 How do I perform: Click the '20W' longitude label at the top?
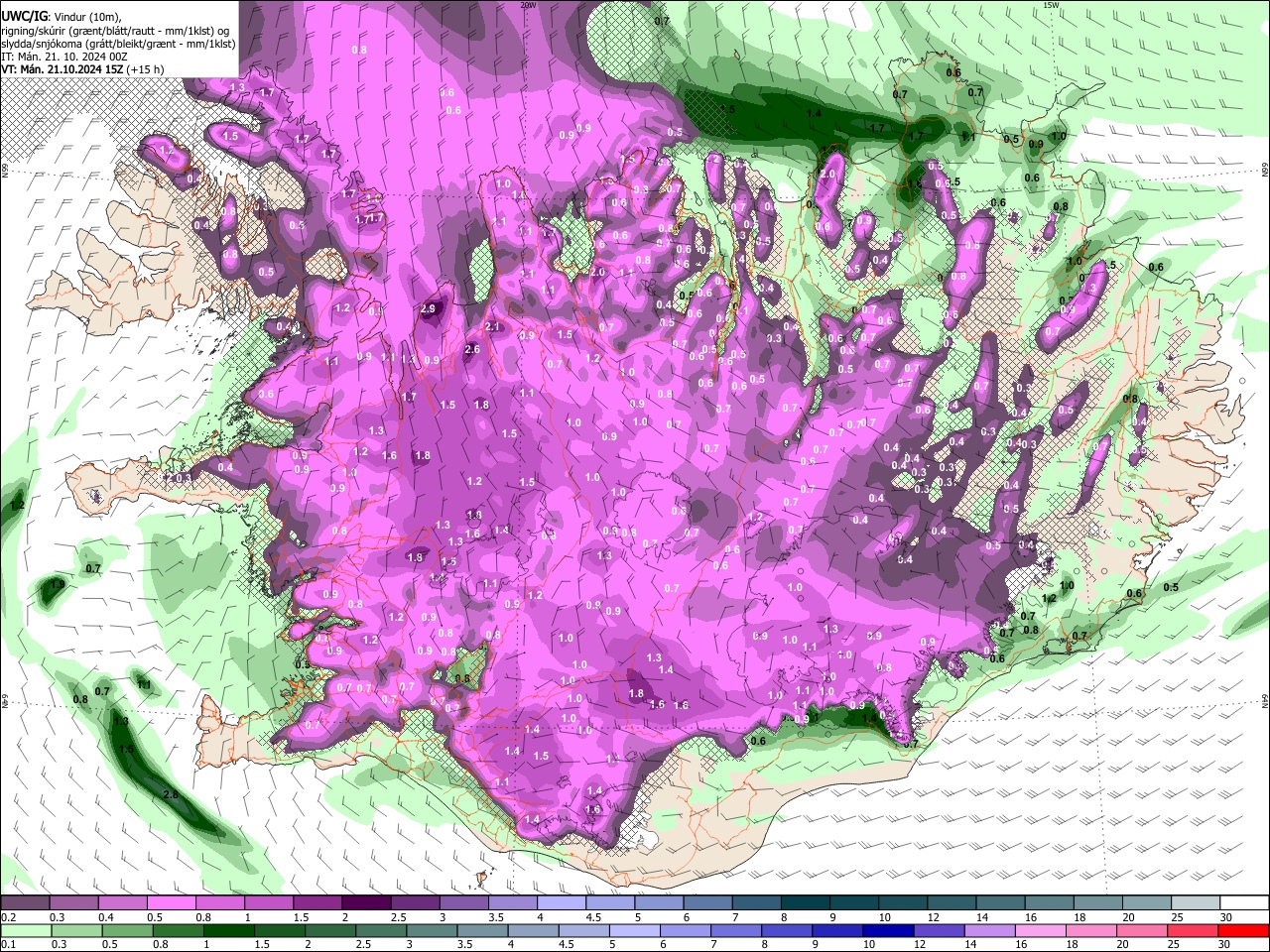pos(528,5)
